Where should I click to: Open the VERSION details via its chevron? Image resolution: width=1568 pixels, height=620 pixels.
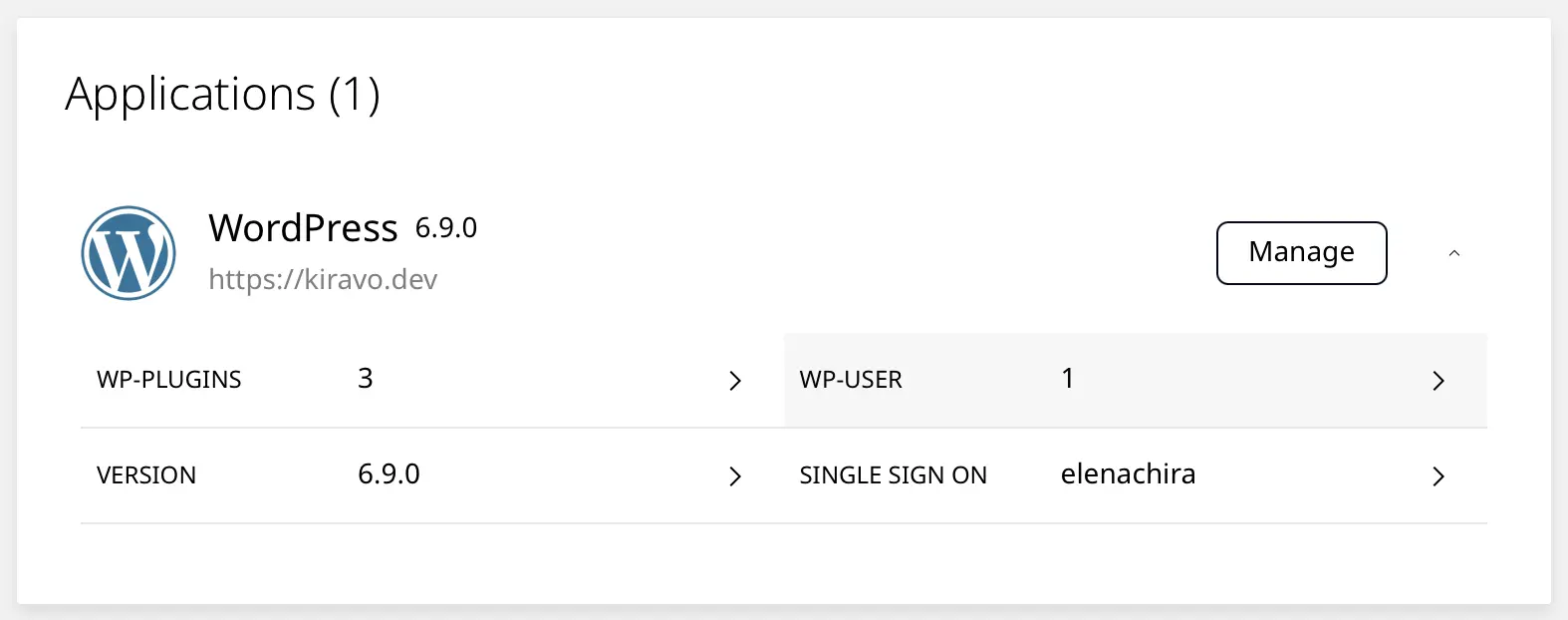coord(735,476)
